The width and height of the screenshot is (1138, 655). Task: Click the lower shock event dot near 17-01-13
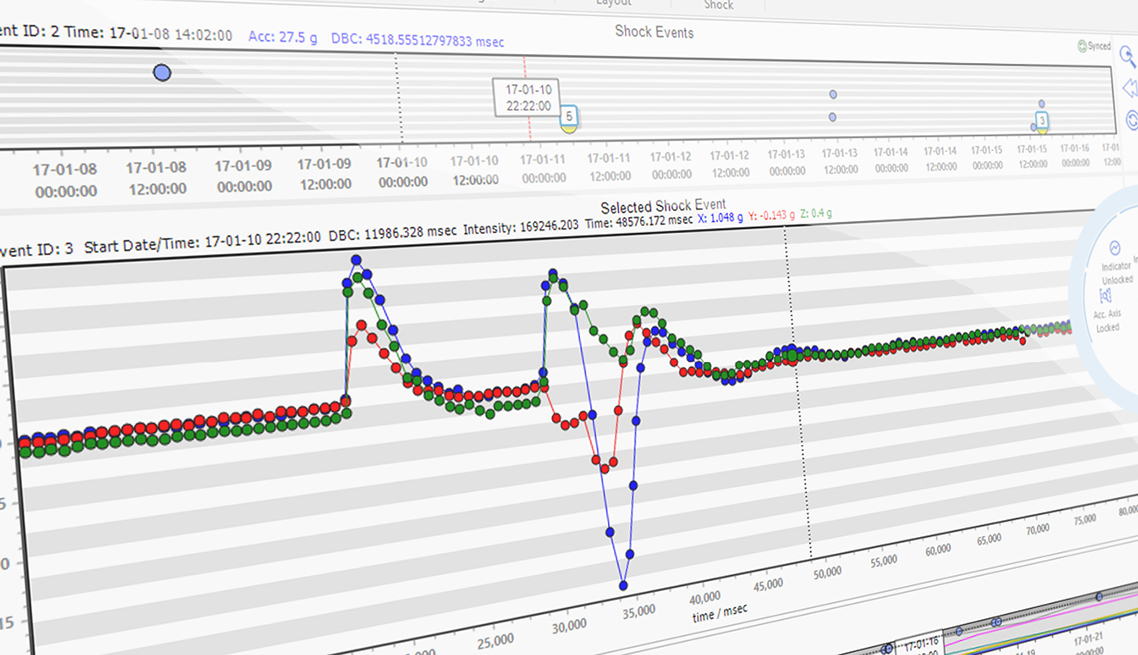832,117
